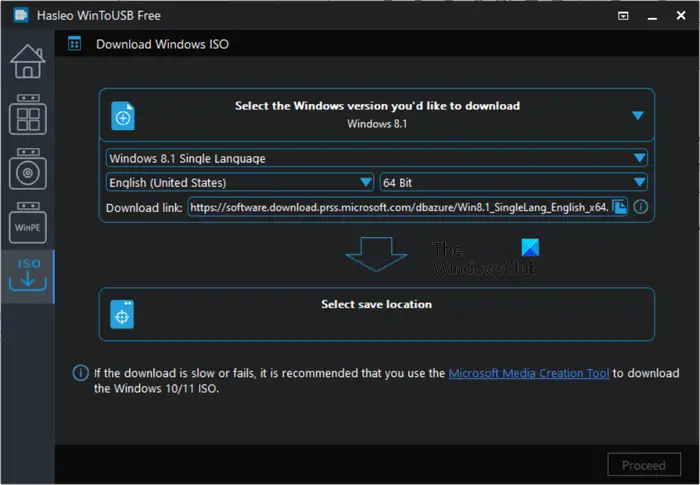This screenshot has height=485, width=700.
Task: Click the blue ISO file icon
Action: (x=123, y=116)
